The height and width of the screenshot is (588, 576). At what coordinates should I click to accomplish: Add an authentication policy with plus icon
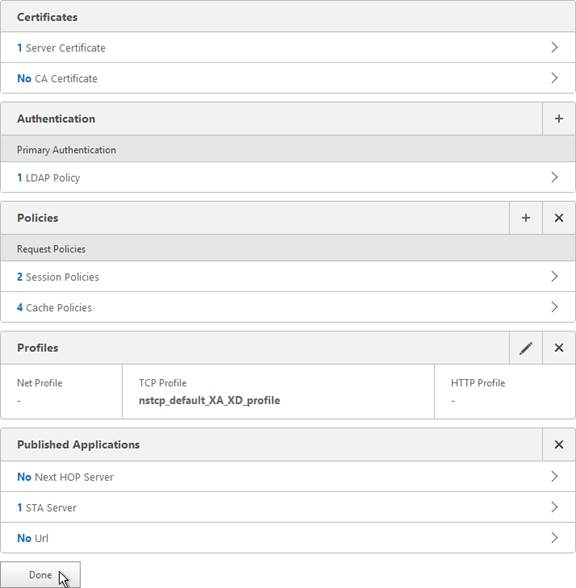click(558, 119)
